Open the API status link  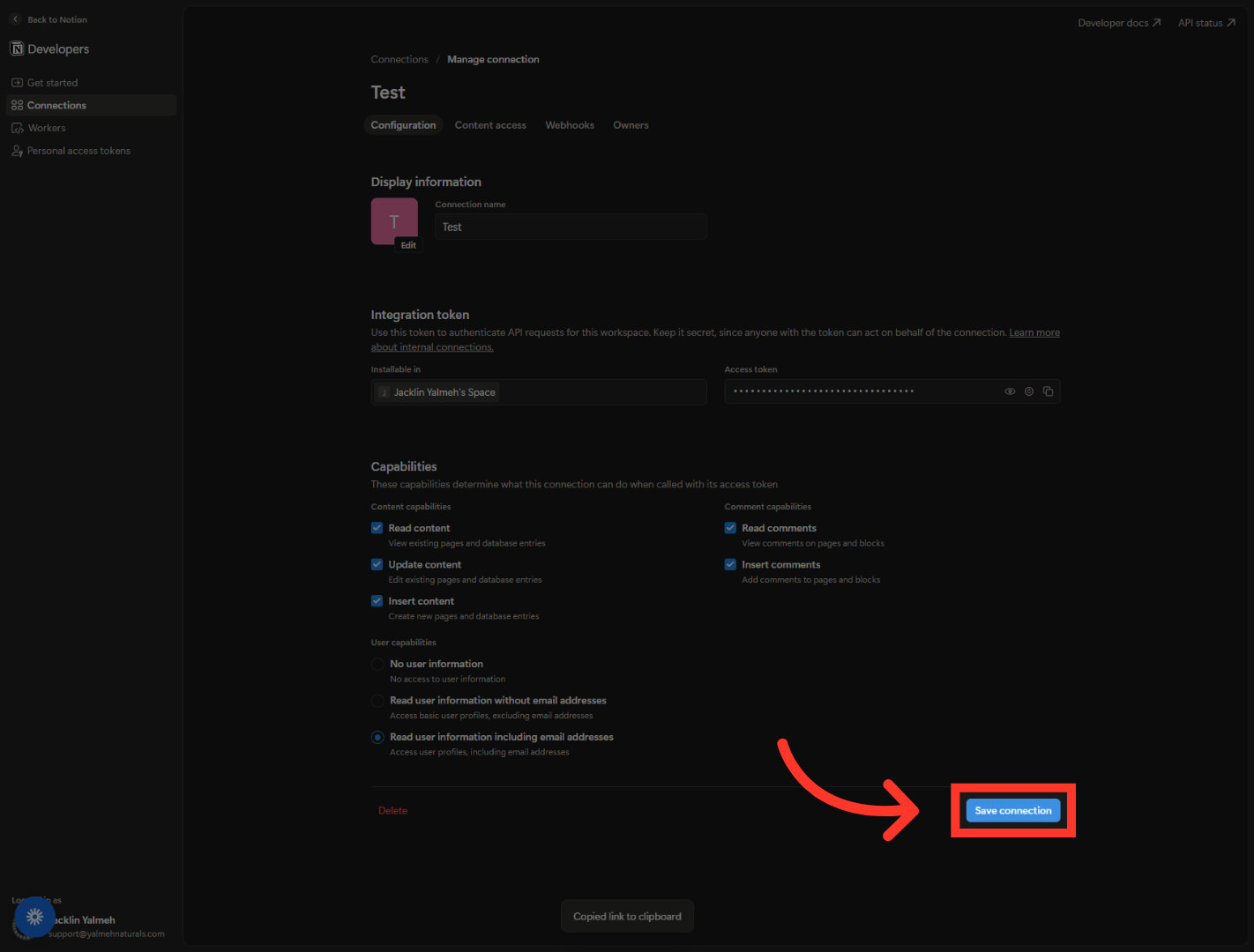click(x=1206, y=23)
